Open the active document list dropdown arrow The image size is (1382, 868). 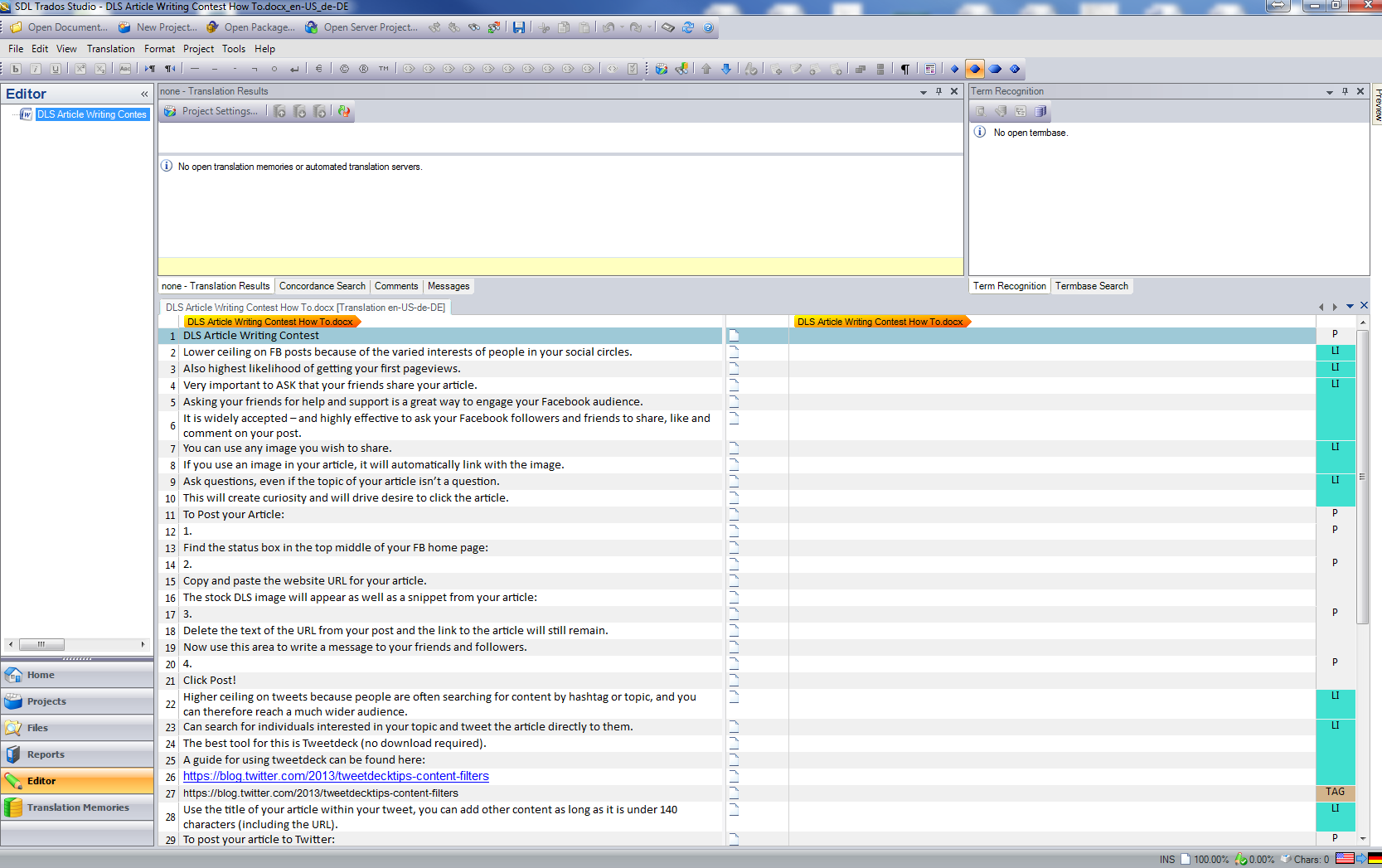[x=1350, y=307]
